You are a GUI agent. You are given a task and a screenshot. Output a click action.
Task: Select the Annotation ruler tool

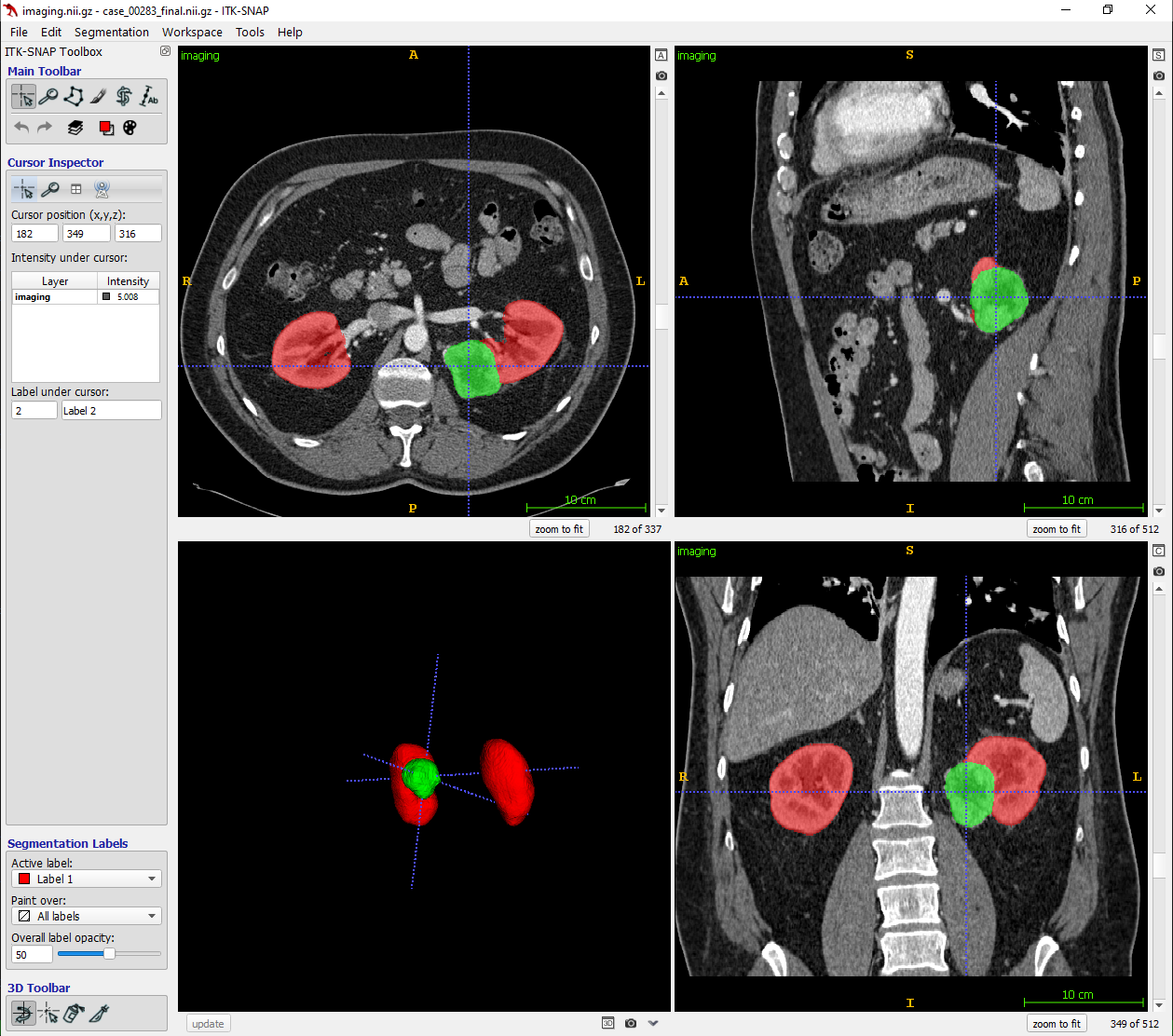149,96
